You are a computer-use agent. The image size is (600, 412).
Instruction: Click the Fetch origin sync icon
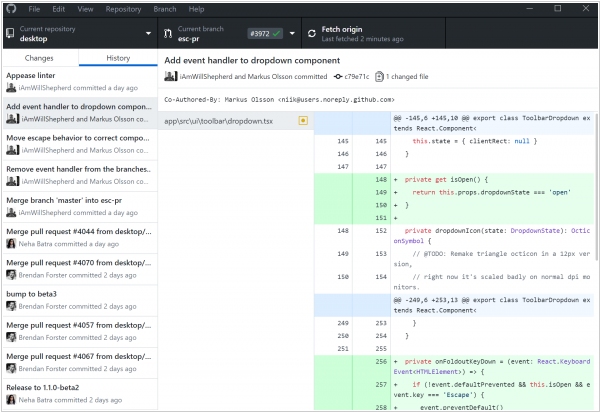point(313,33)
